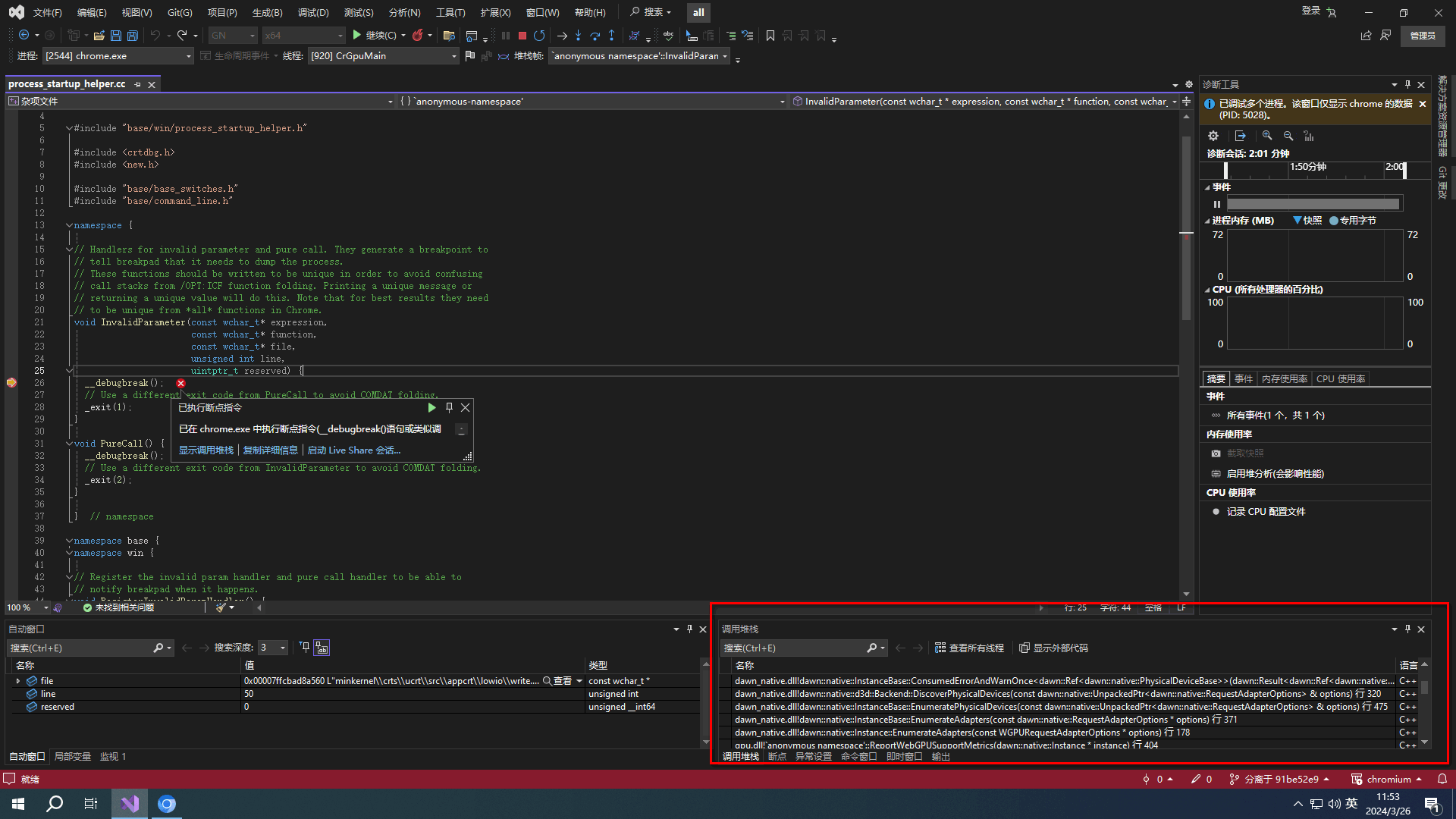Toggle Show External Code (显示外部代码)

coord(1053,648)
